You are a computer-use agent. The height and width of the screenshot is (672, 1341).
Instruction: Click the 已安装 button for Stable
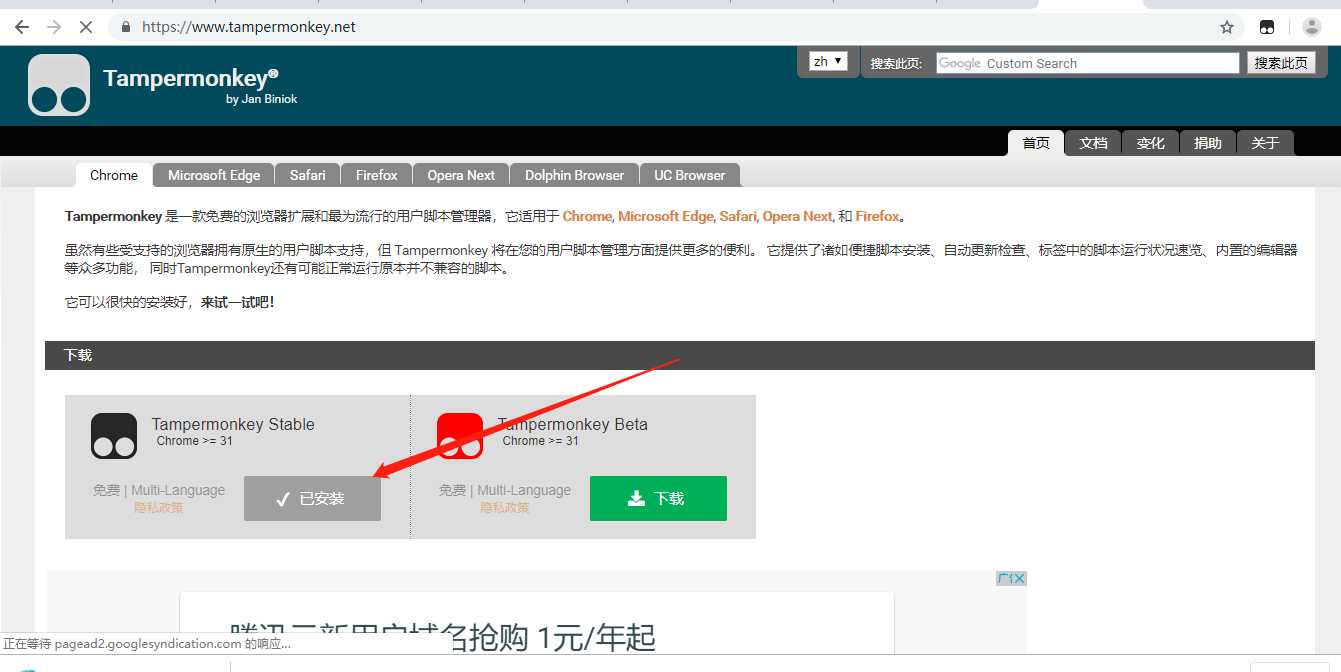312,498
